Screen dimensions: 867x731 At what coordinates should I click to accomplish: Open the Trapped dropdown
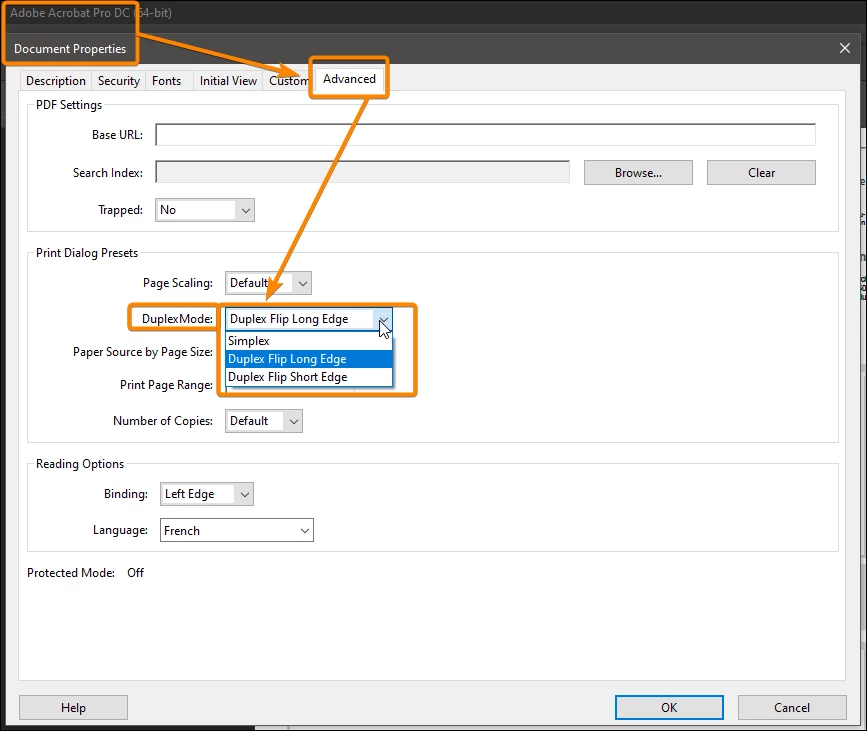pos(205,210)
